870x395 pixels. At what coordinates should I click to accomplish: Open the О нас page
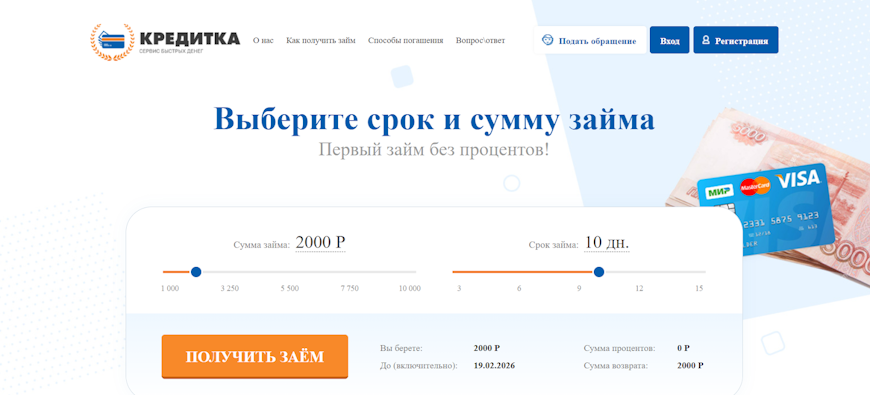pyautogui.click(x=263, y=40)
